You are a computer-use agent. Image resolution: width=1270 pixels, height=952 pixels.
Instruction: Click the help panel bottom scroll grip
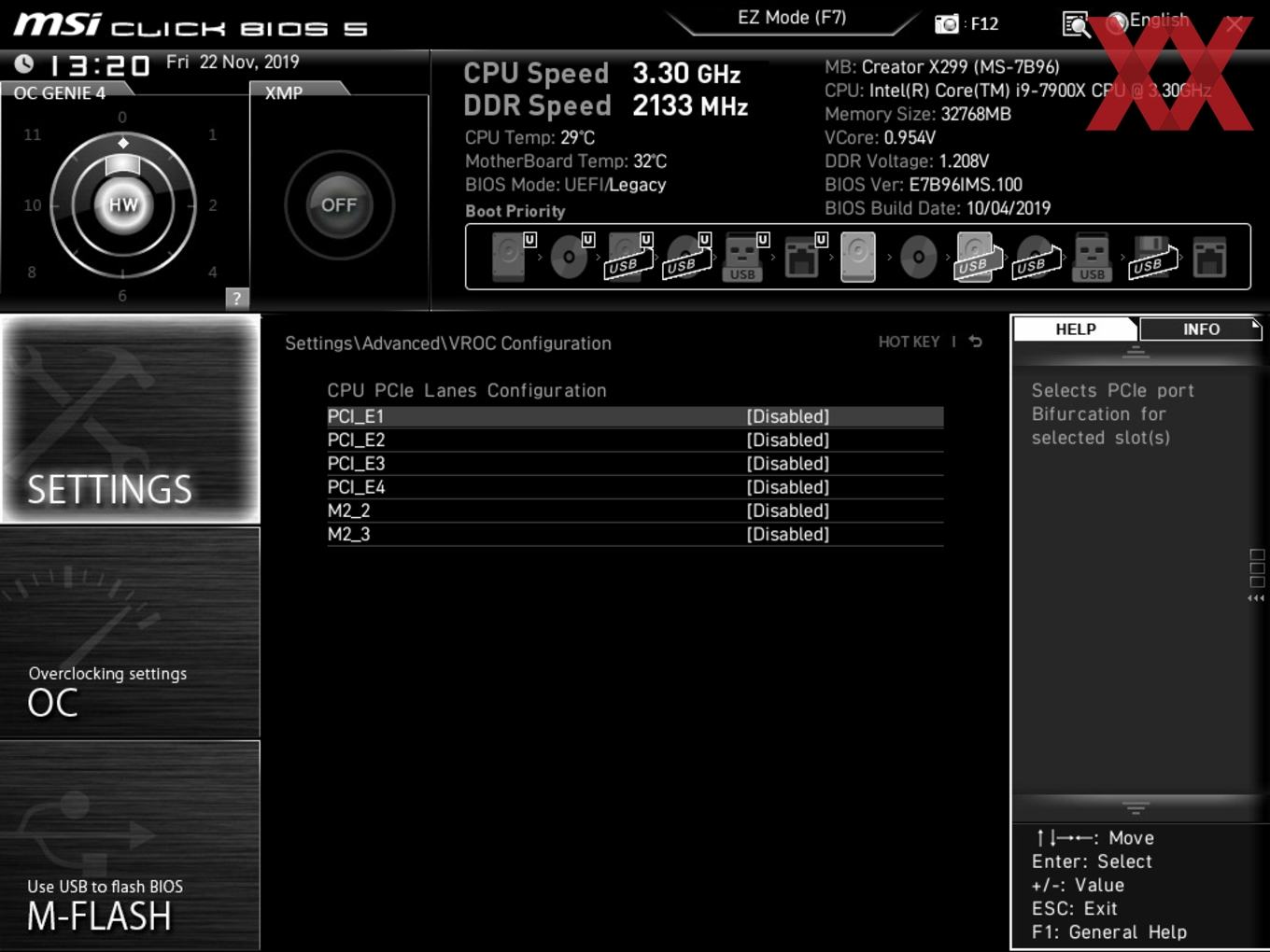tap(1136, 808)
